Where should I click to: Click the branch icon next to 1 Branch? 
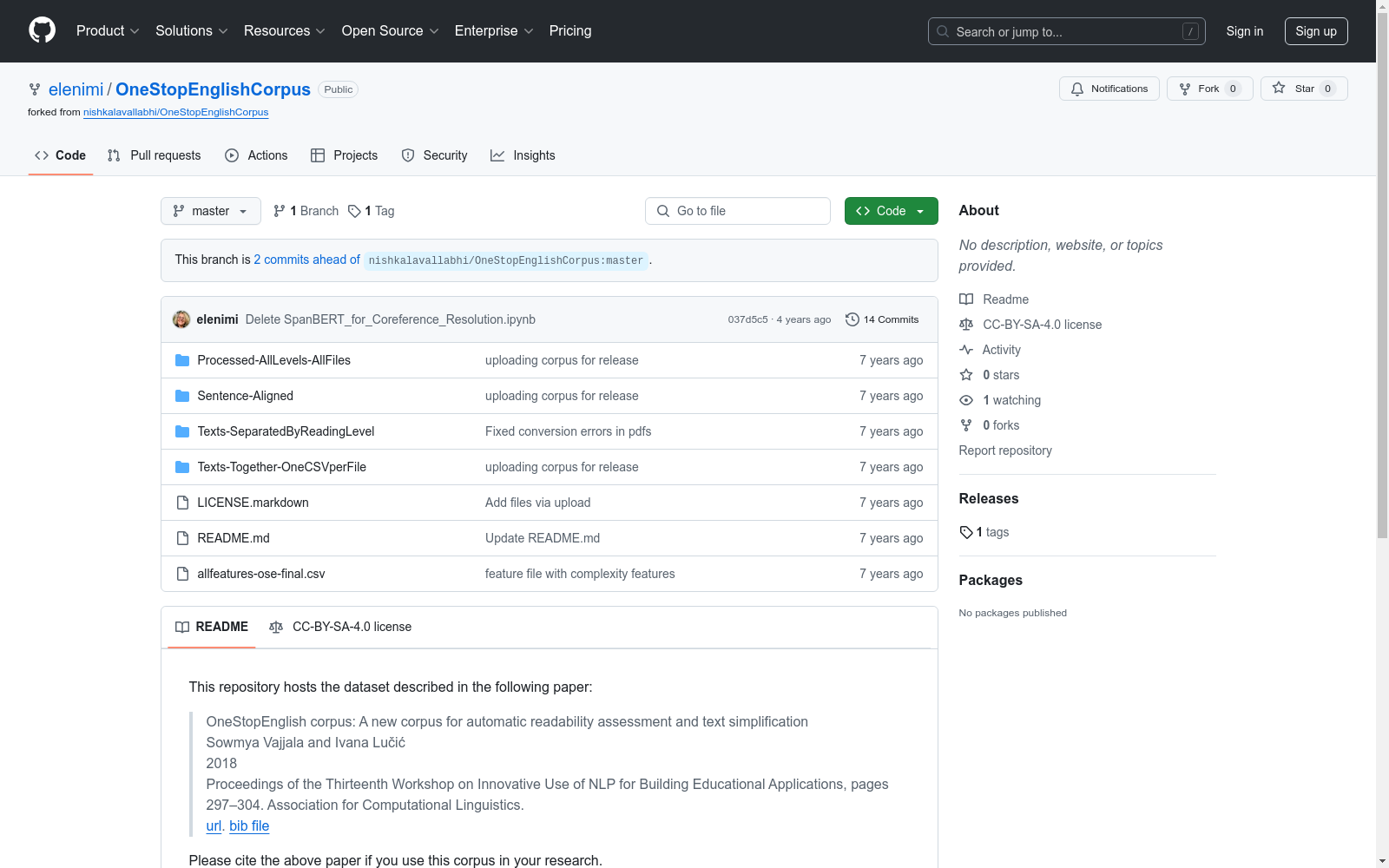pyautogui.click(x=280, y=211)
